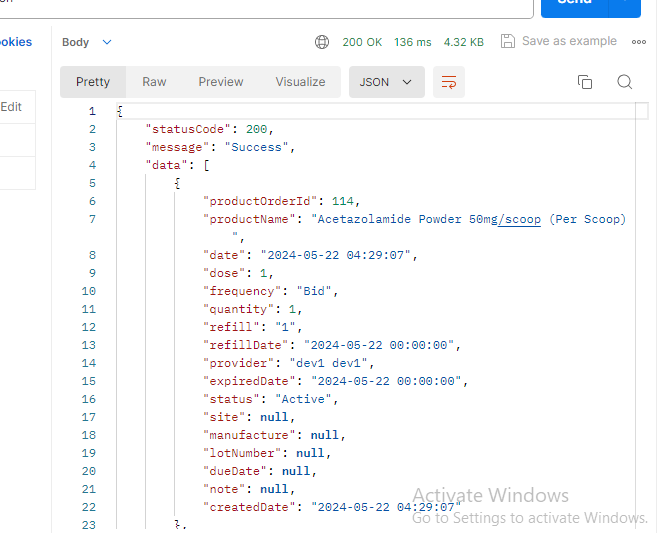The image size is (672, 533).
Task: Click line number 1 in gutter
Action: coord(92,111)
